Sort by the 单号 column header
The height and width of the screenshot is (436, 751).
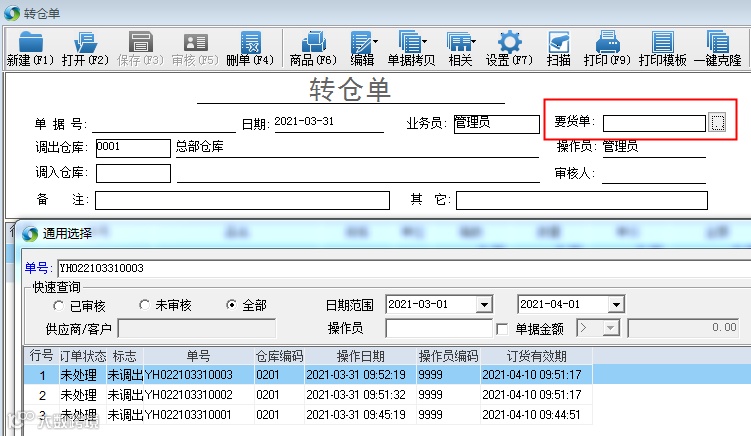point(199,356)
